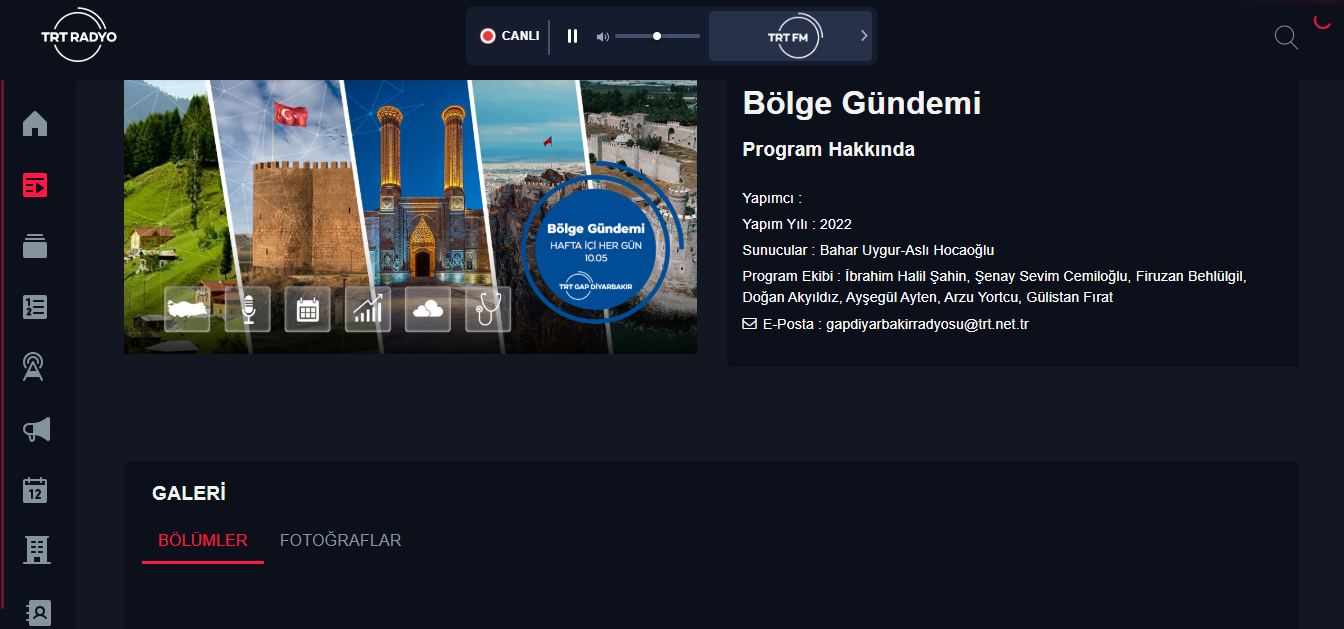
Task: Go to Home via sidebar house icon
Action: point(36,124)
